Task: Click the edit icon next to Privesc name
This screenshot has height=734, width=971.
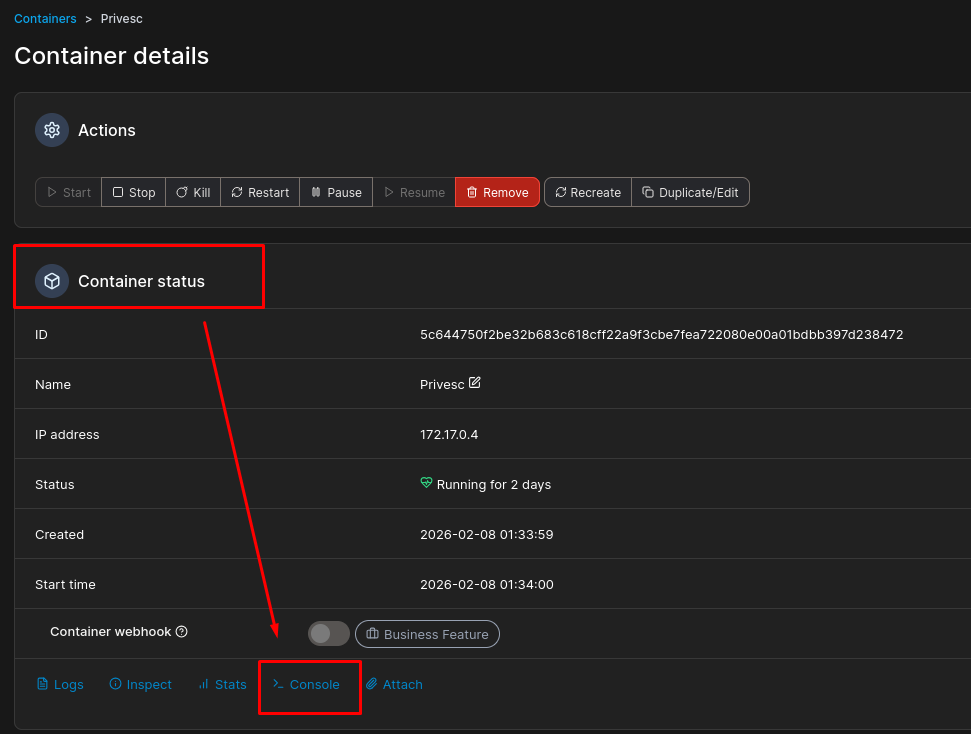Action: 475,383
